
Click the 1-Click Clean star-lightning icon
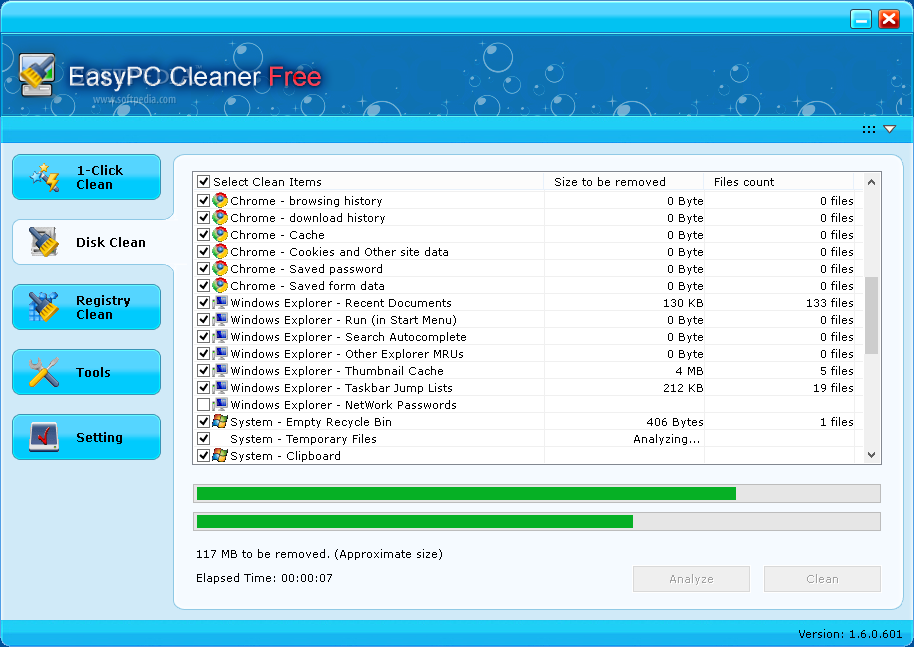point(45,177)
